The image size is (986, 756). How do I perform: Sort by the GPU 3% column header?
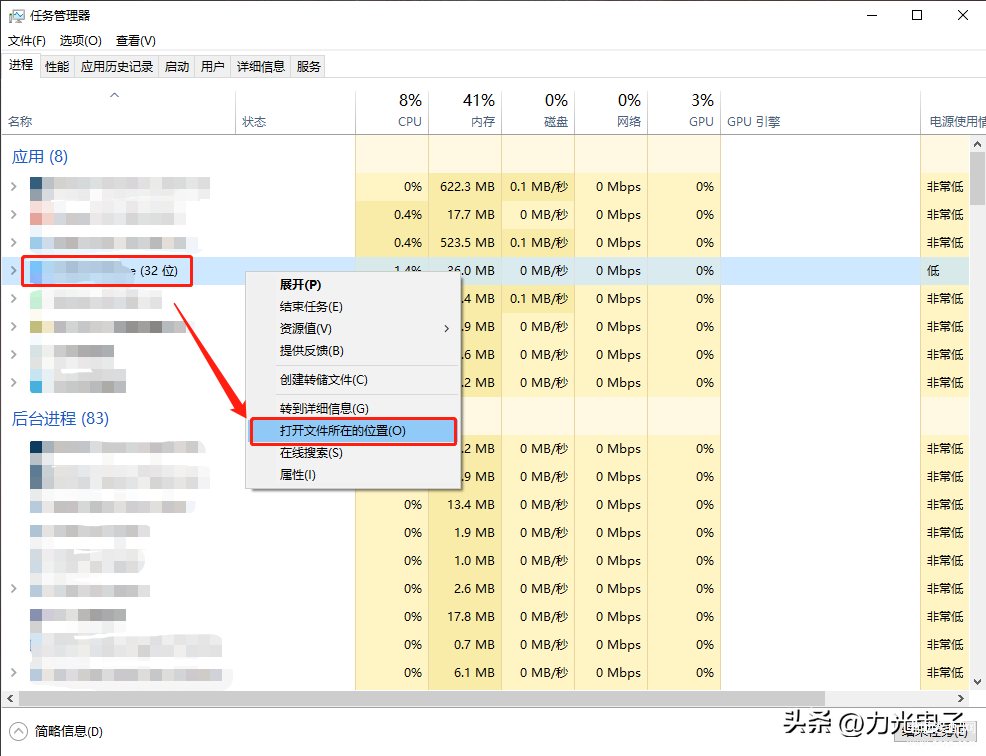(x=684, y=113)
